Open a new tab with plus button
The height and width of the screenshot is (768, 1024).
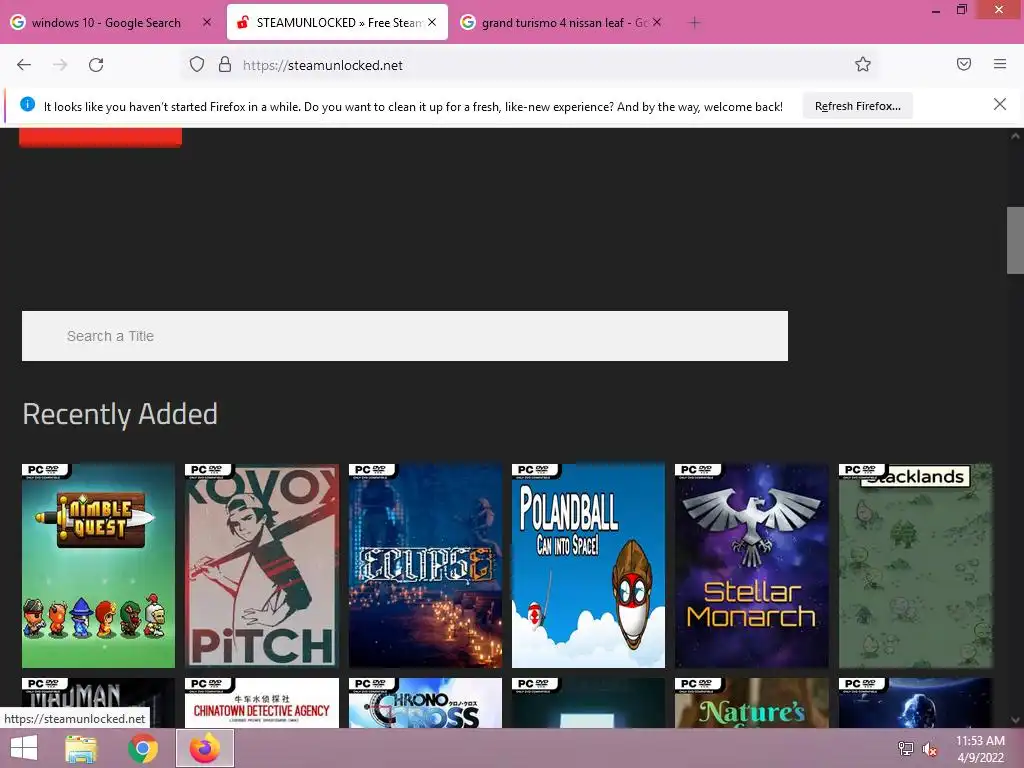pyautogui.click(x=695, y=23)
